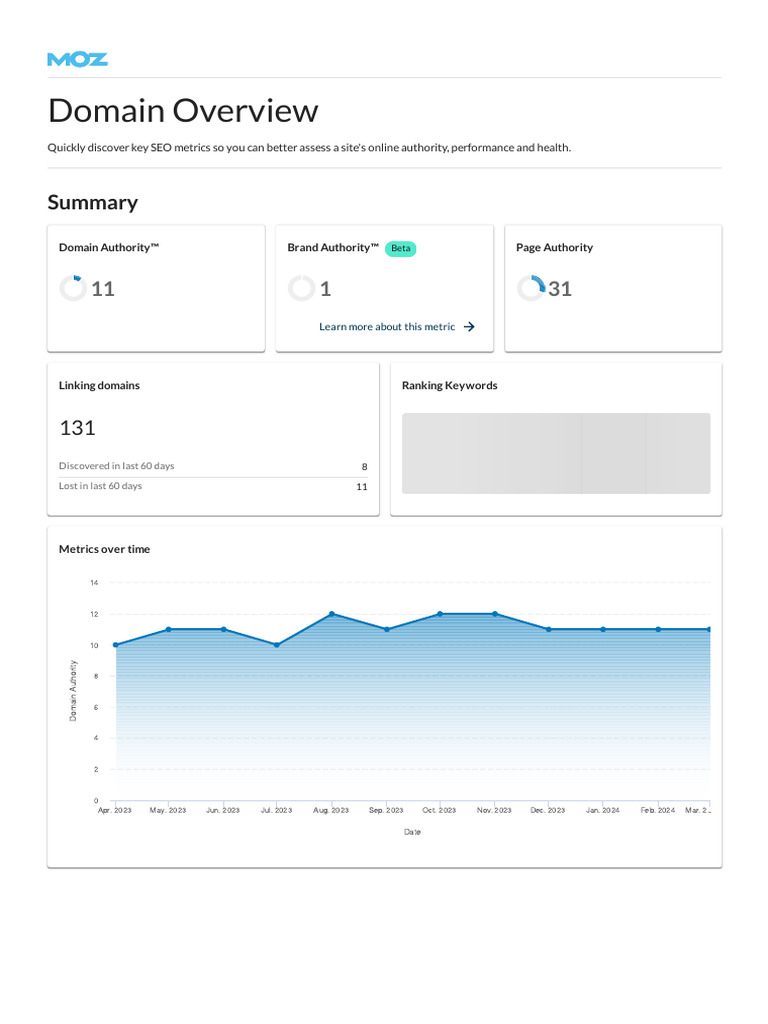Viewport: 768px width, 1024px height.
Task: Click the Jan. 2024 data point
Action: tap(603, 630)
